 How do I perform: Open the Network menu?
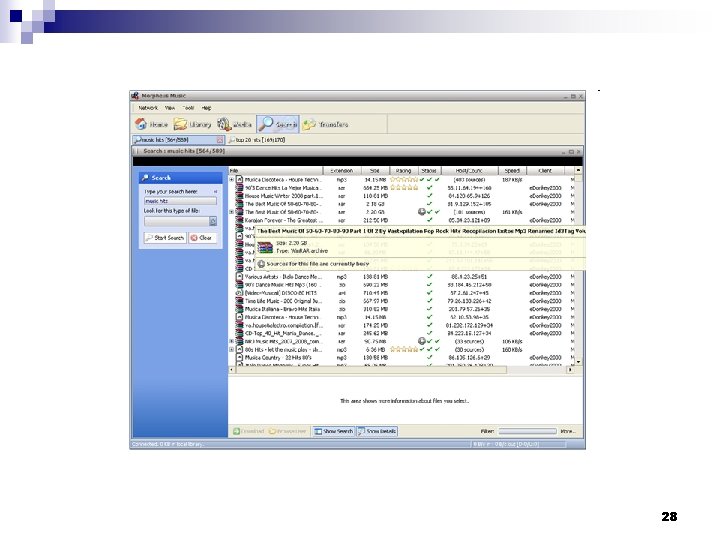pyautogui.click(x=148, y=108)
